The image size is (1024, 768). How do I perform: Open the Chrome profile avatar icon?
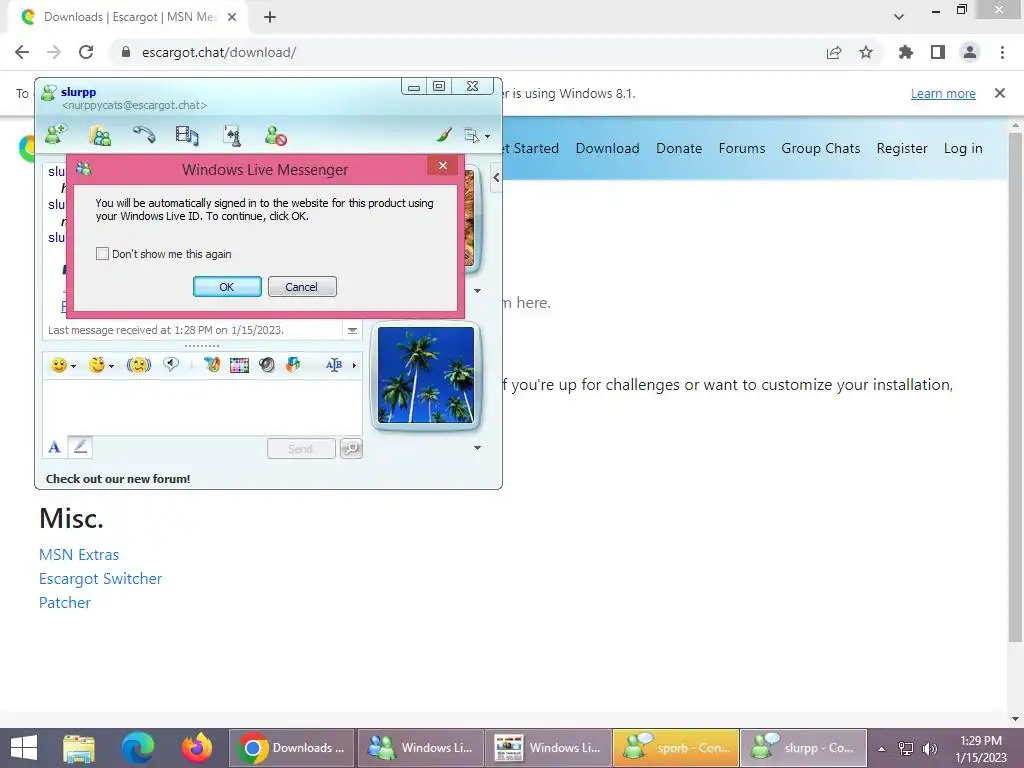970,52
